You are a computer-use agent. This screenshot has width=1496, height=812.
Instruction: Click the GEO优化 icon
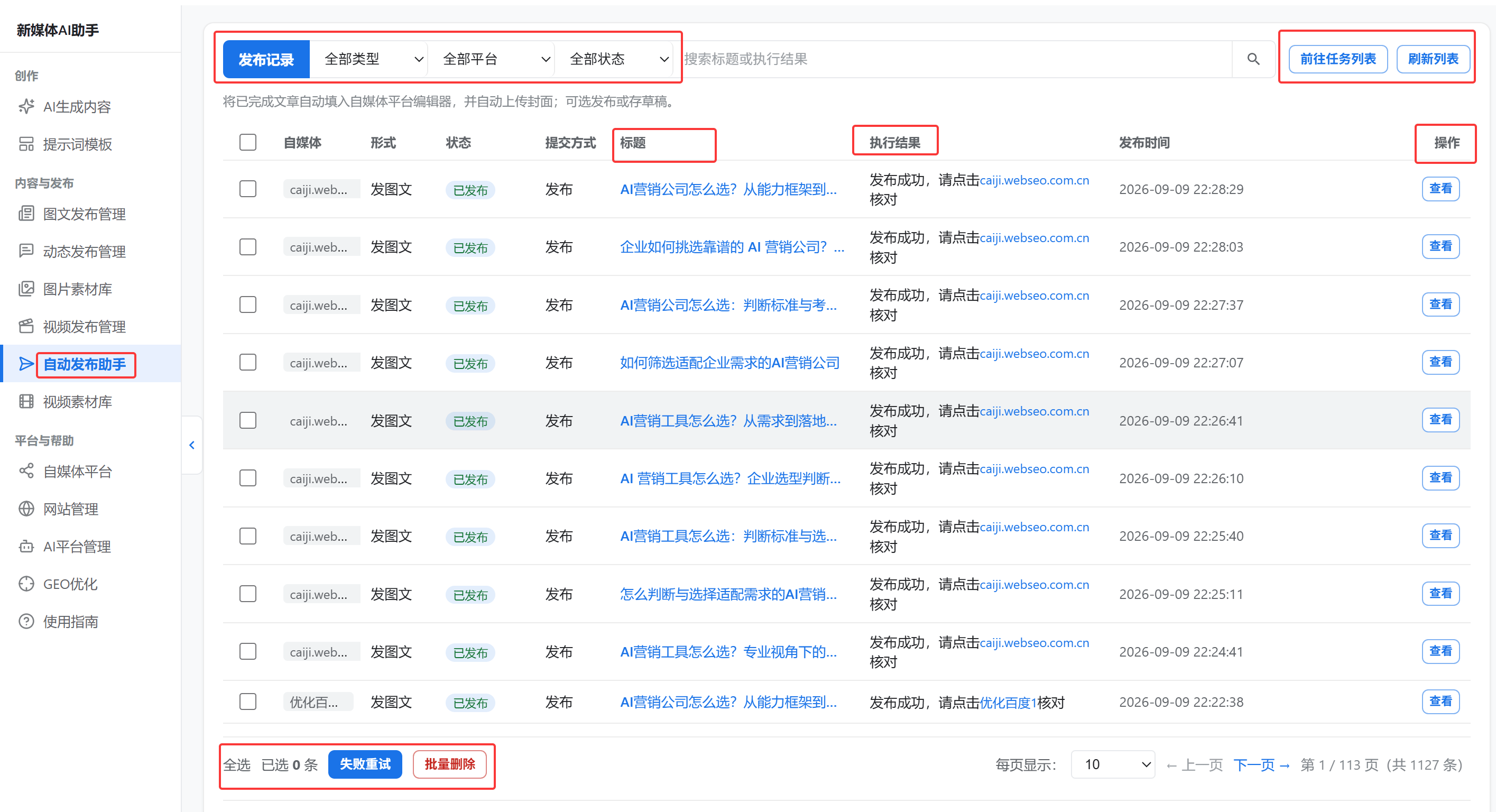[26, 584]
